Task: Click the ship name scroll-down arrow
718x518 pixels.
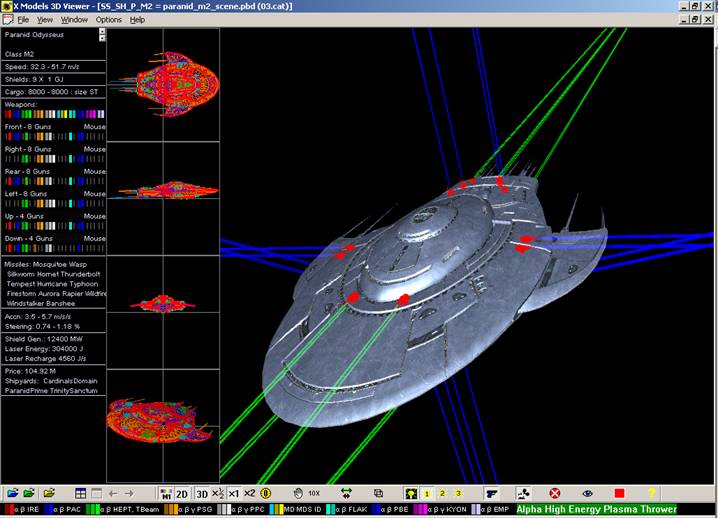Action: click(102, 38)
